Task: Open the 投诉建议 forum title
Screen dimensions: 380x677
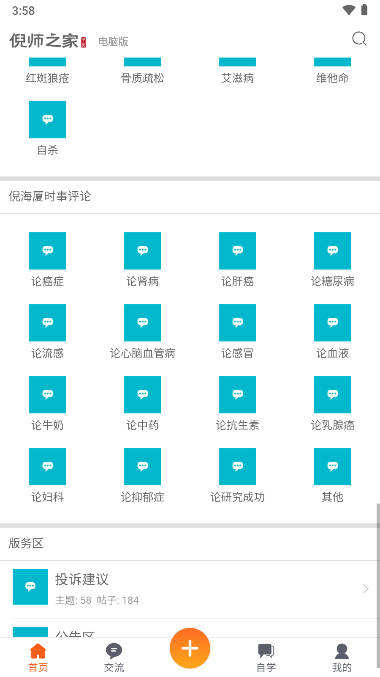Action: (82, 579)
